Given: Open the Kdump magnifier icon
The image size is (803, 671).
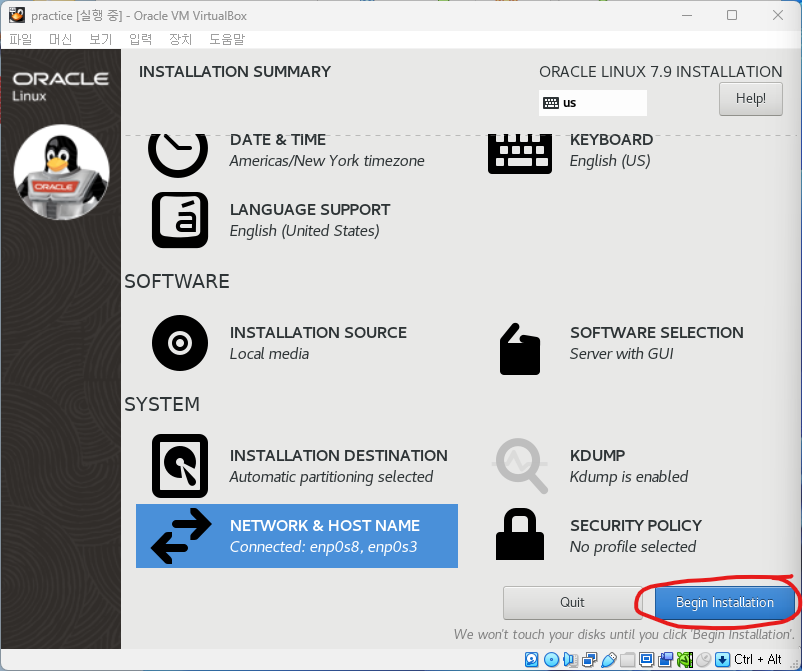Looking at the screenshot, I should 520,466.
